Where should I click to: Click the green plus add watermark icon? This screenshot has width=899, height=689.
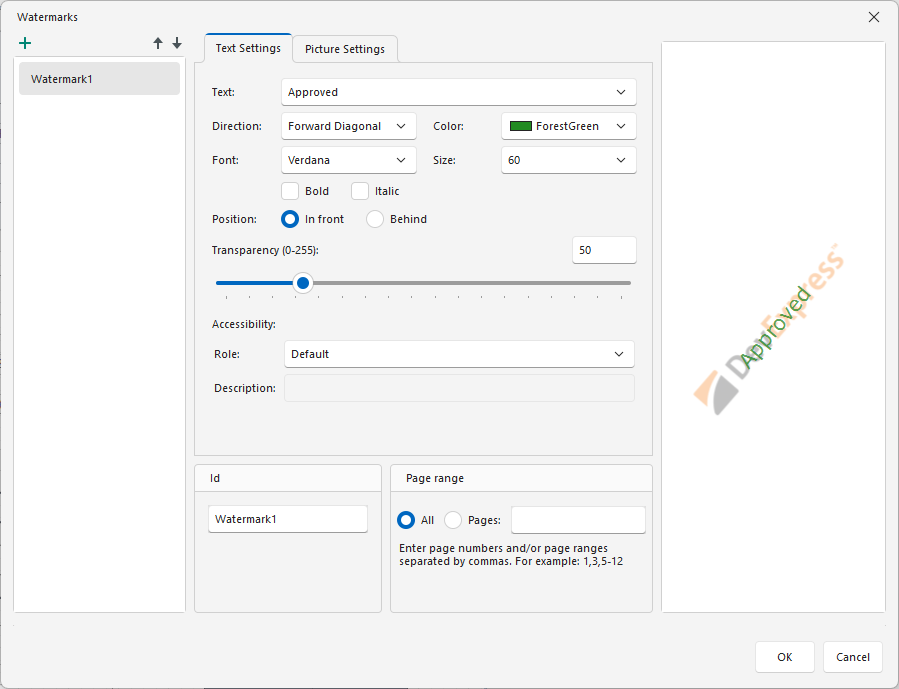coord(26,43)
